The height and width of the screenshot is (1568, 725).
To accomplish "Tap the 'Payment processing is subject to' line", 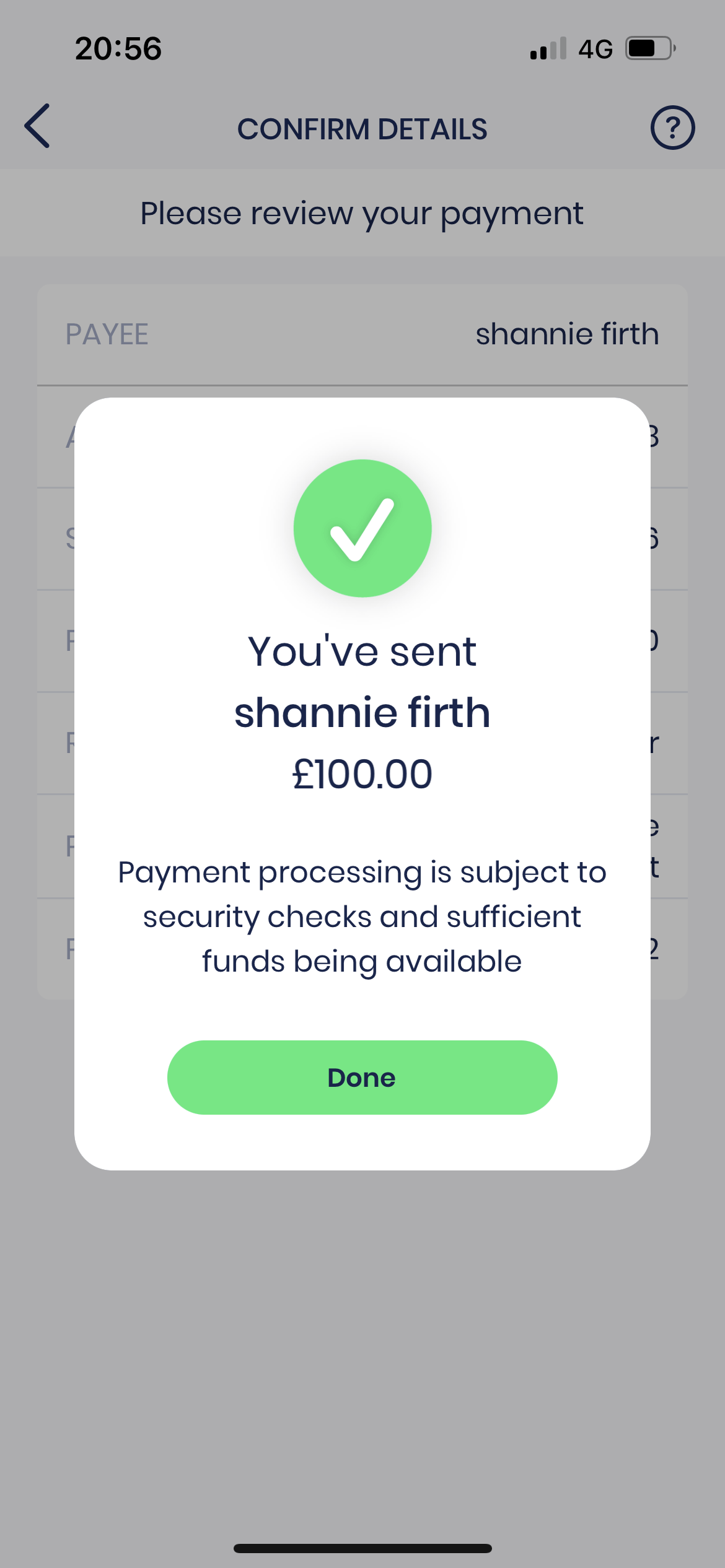I will [x=362, y=873].
